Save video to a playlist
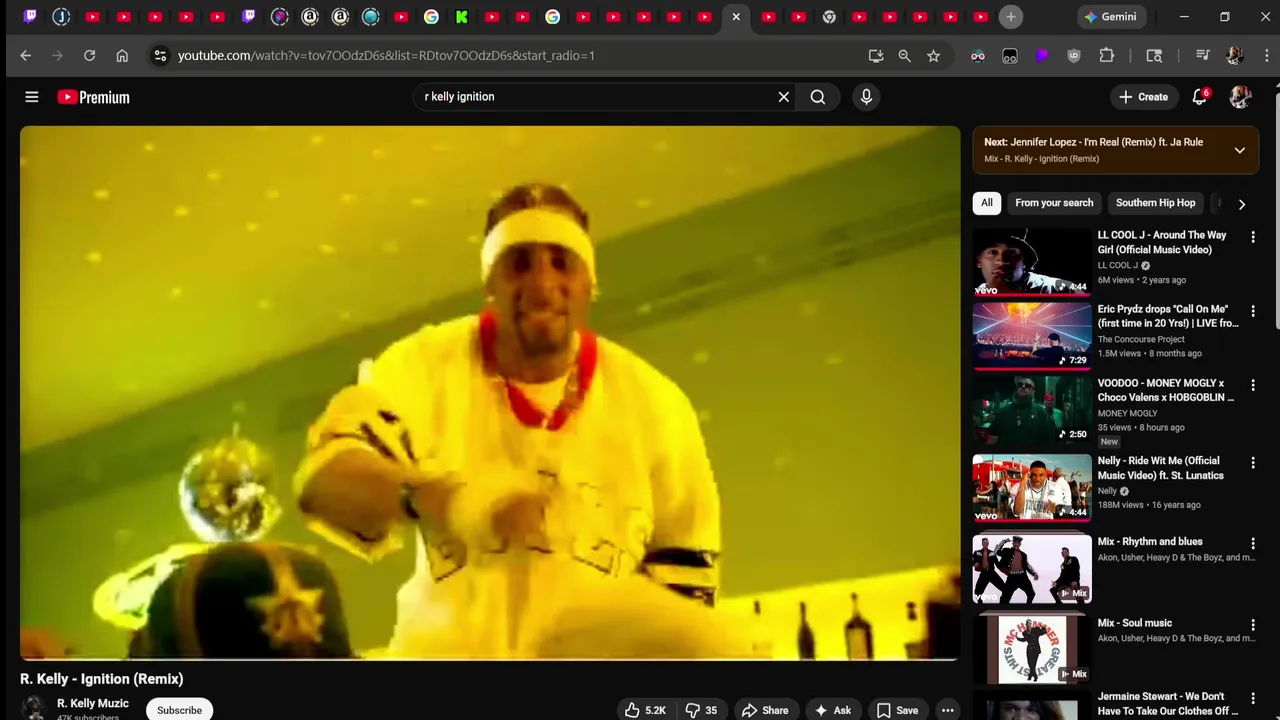The image size is (1280, 720). pyautogui.click(x=897, y=710)
